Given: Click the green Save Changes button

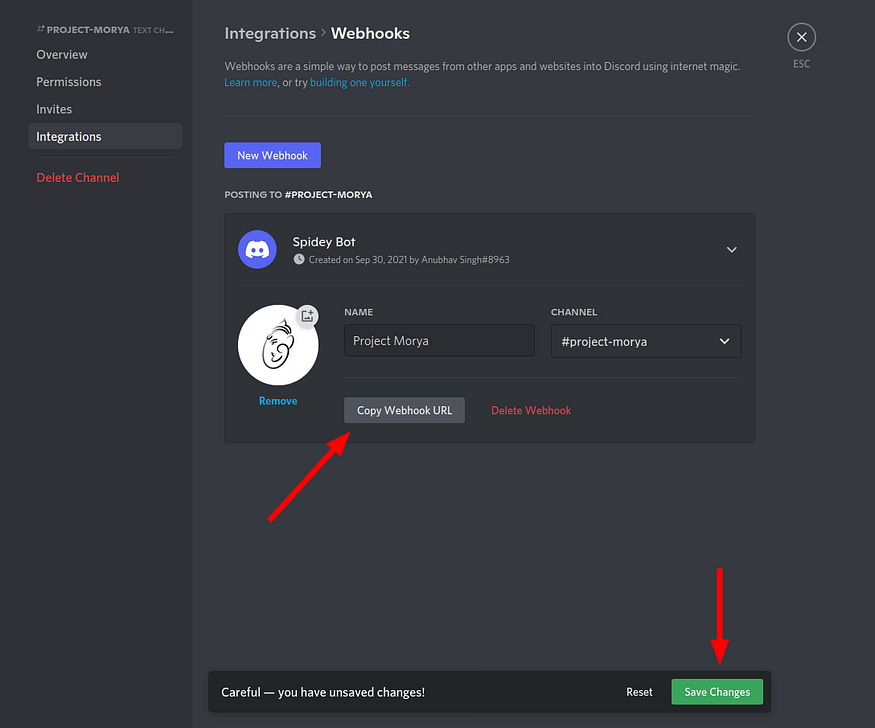Looking at the screenshot, I should (x=717, y=692).
